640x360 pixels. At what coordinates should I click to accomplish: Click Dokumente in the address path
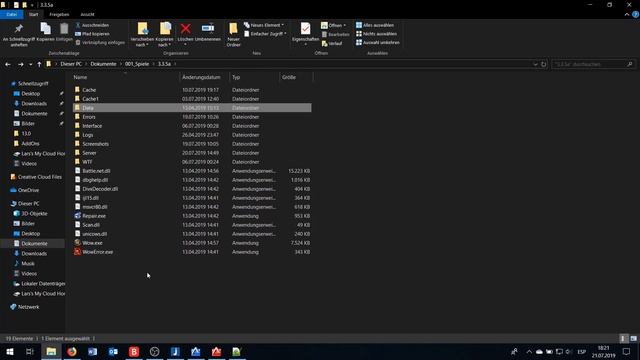(103, 64)
